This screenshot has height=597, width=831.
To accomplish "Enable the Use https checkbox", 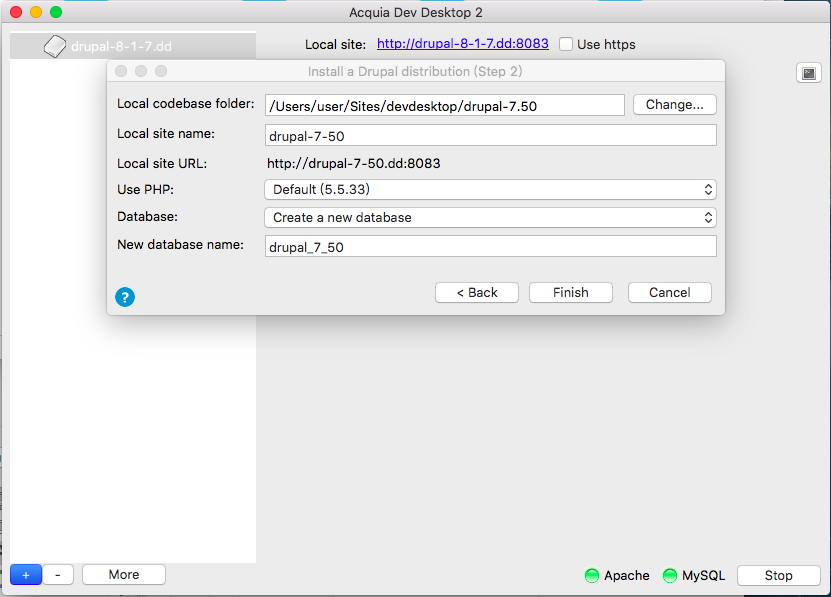I will pos(566,44).
